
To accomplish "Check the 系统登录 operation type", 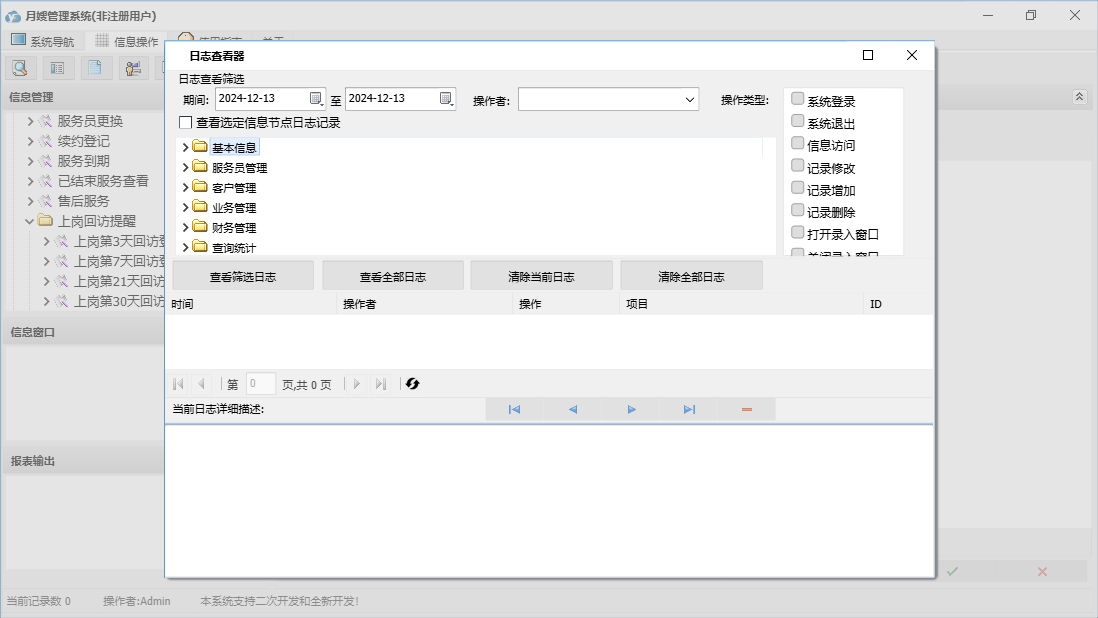I will (x=797, y=99).
